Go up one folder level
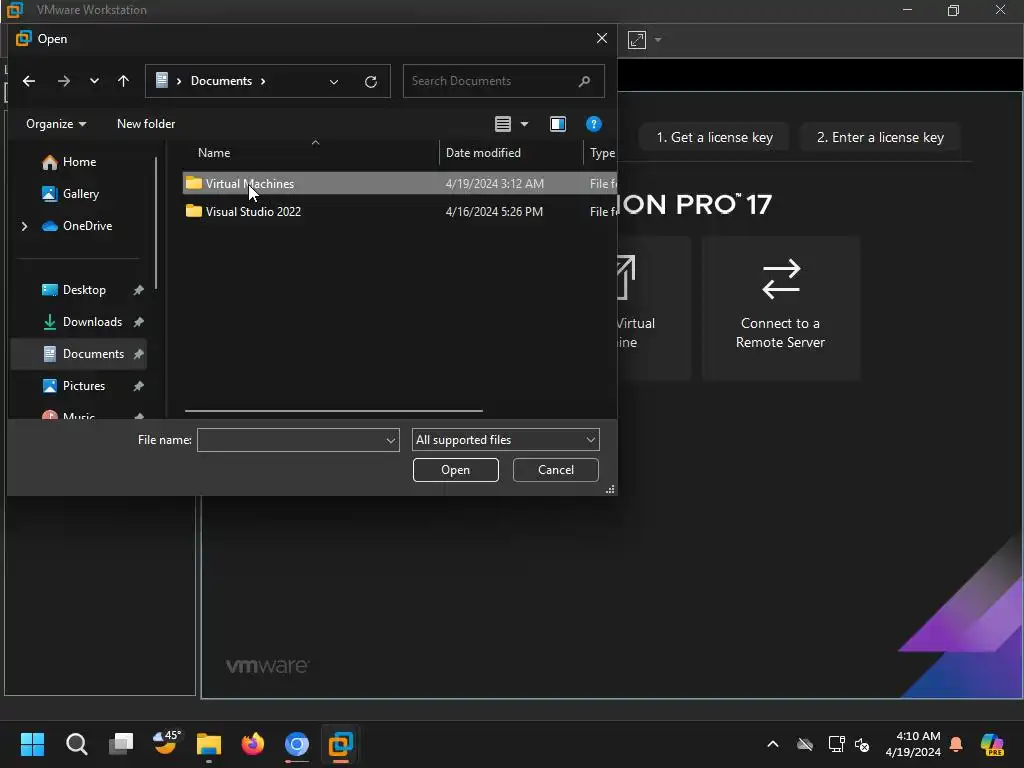Viewport: 1024px width, 768px height. pyautogui.click(x=123, y=81)
